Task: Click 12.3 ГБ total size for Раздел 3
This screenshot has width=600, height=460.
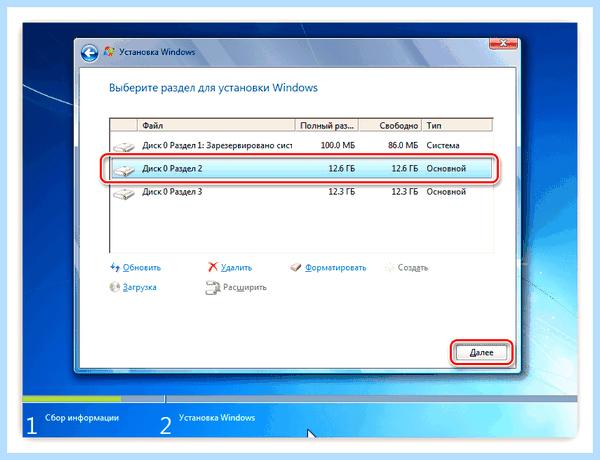Action: [x=341, y=192]
